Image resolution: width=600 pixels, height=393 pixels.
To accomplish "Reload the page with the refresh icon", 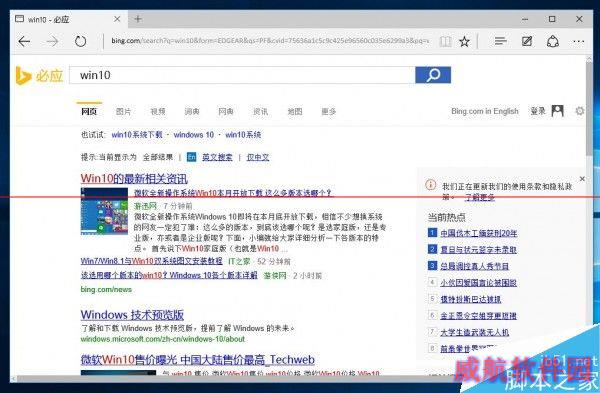I will (80, 41).
